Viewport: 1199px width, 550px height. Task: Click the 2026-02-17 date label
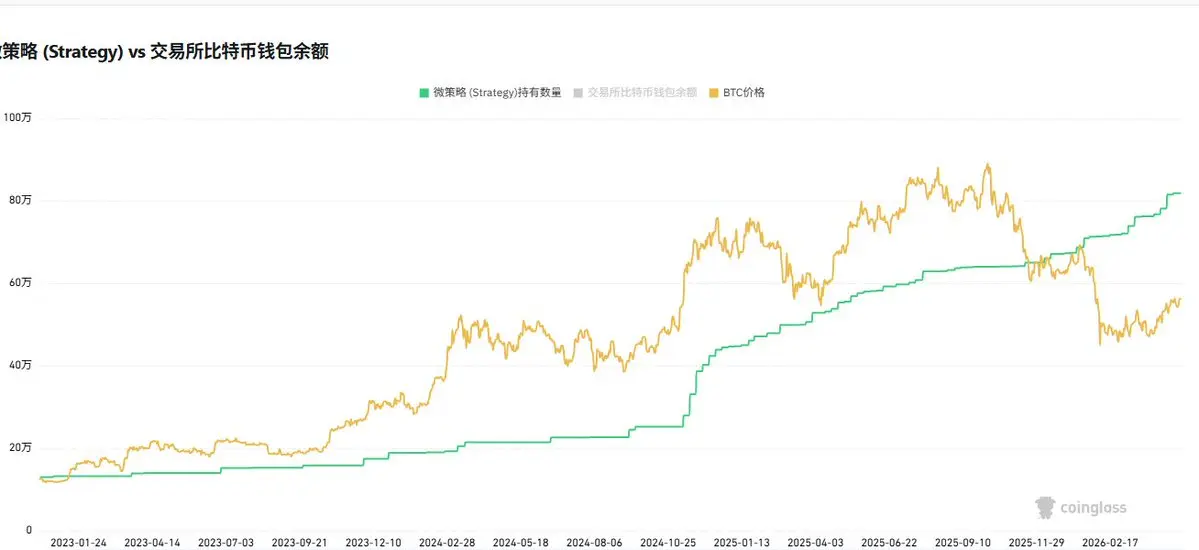(x=1110, y=542)
